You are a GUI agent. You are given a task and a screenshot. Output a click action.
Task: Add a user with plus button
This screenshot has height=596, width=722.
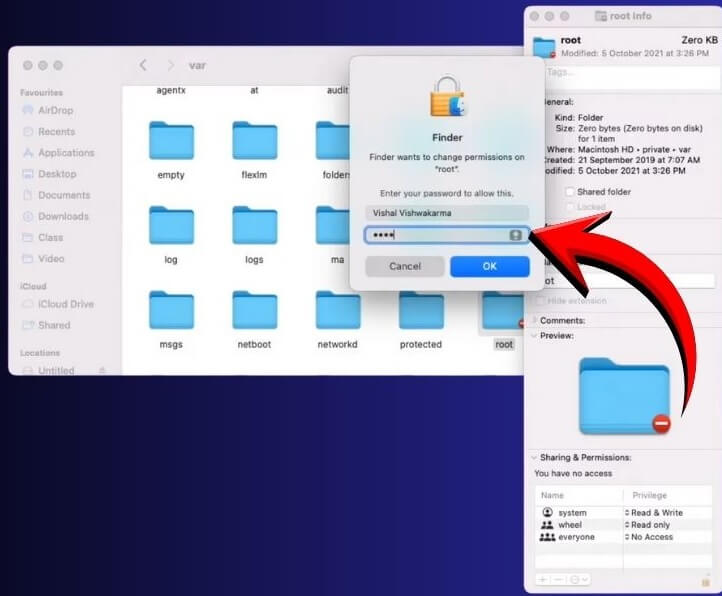(543, 579)
